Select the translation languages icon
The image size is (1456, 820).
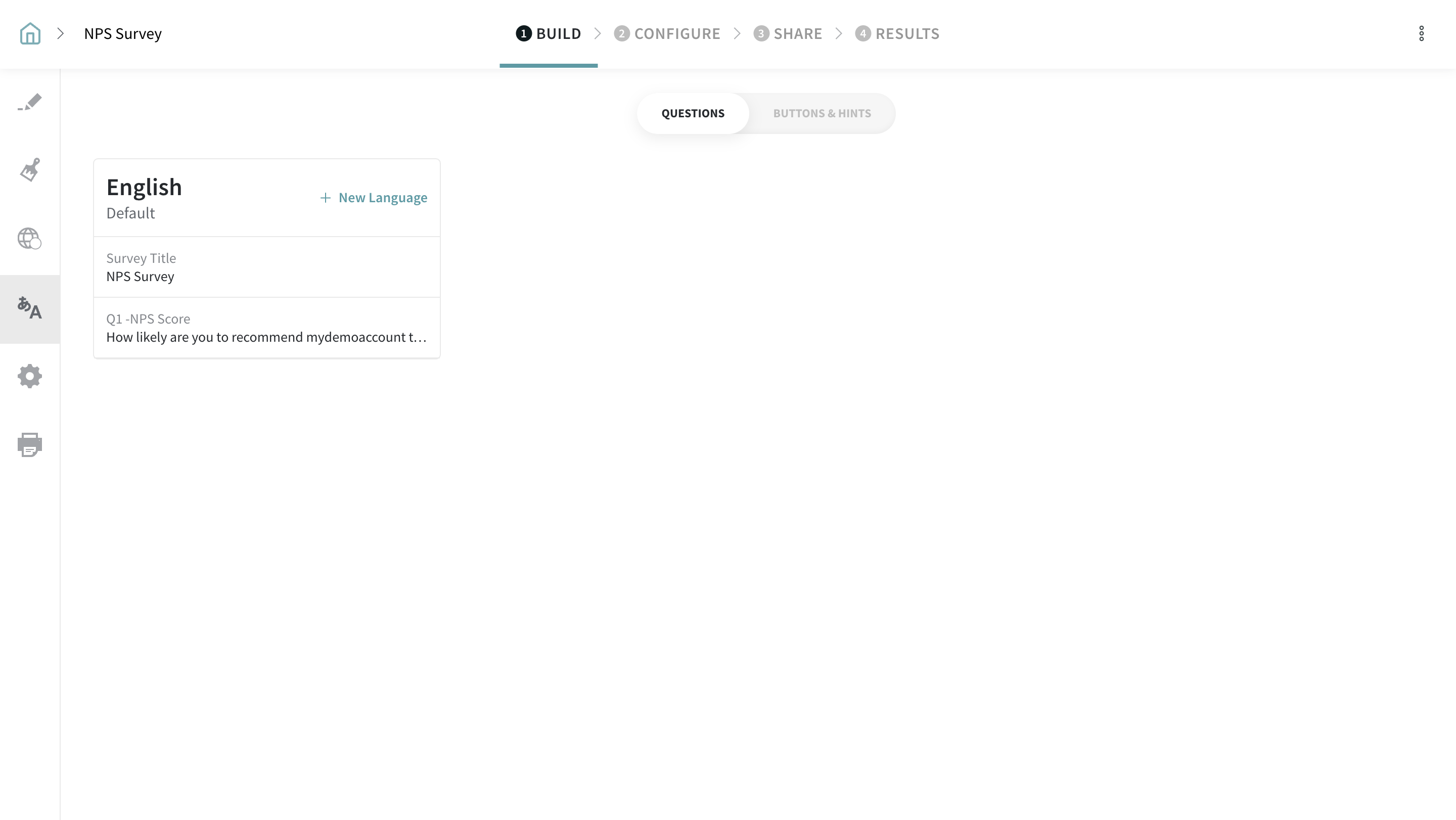pyautogui.click(x=30, y=308)
